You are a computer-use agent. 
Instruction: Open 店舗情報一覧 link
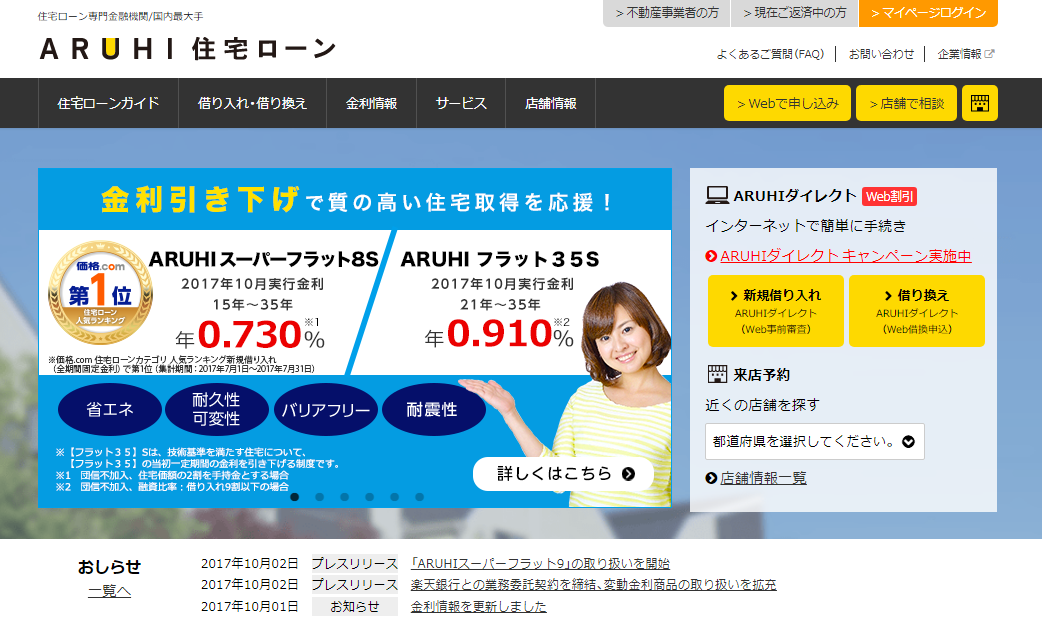pos(764,478)
